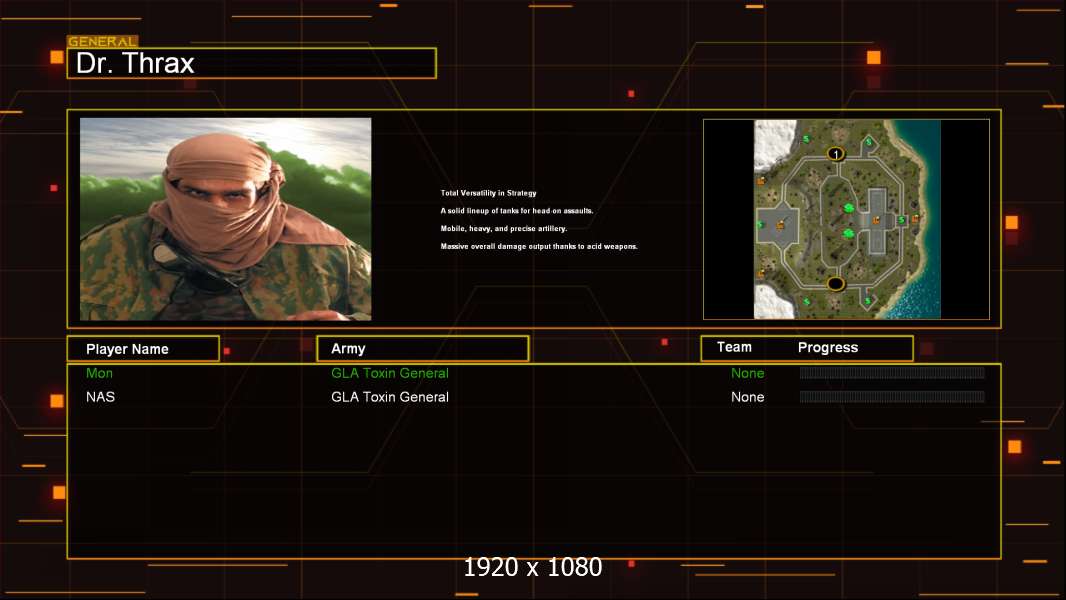
Task: Select player name Mon
Action: [x=99, y=373]
